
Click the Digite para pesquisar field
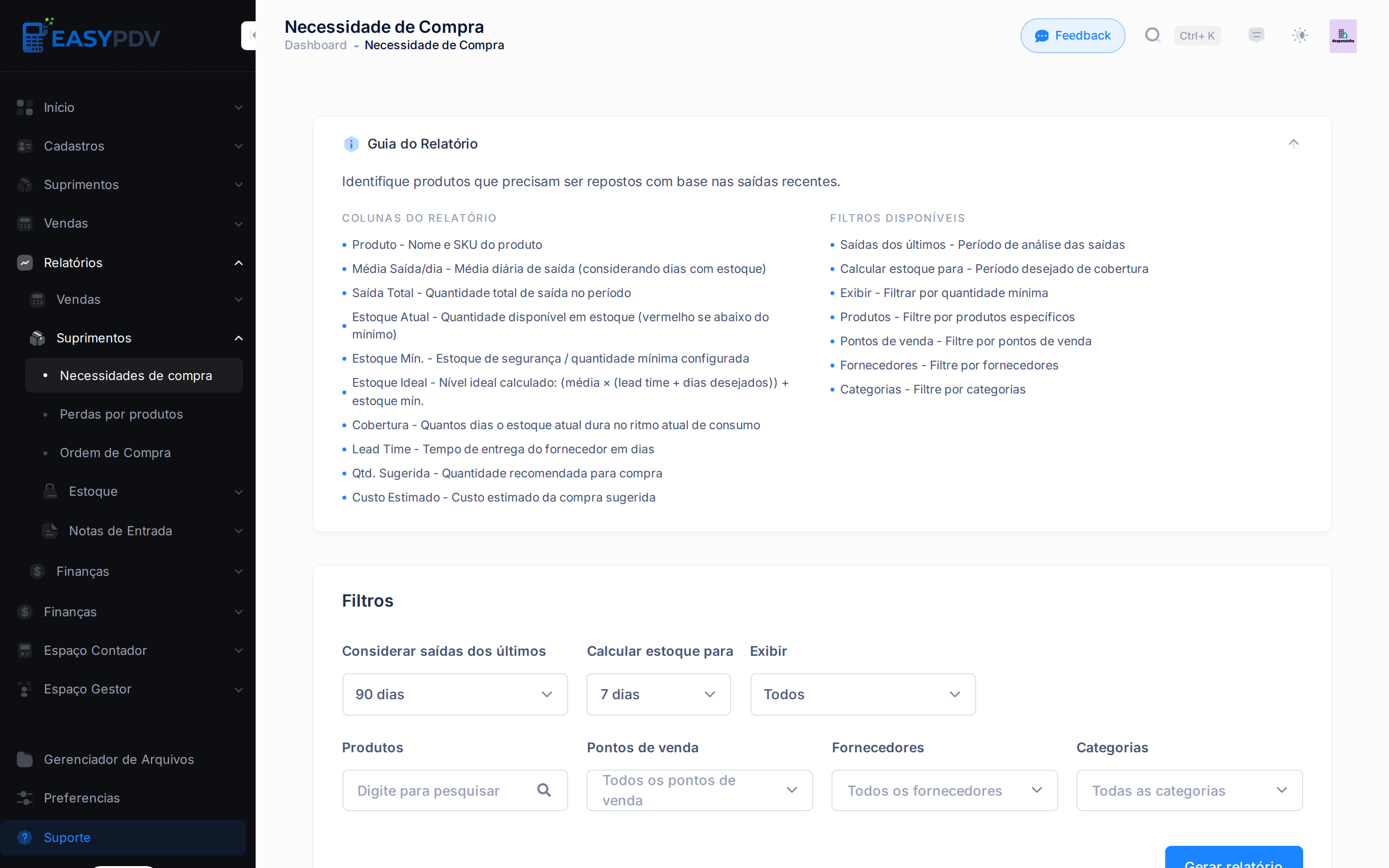pyautogui.click(x=455, y=790)
